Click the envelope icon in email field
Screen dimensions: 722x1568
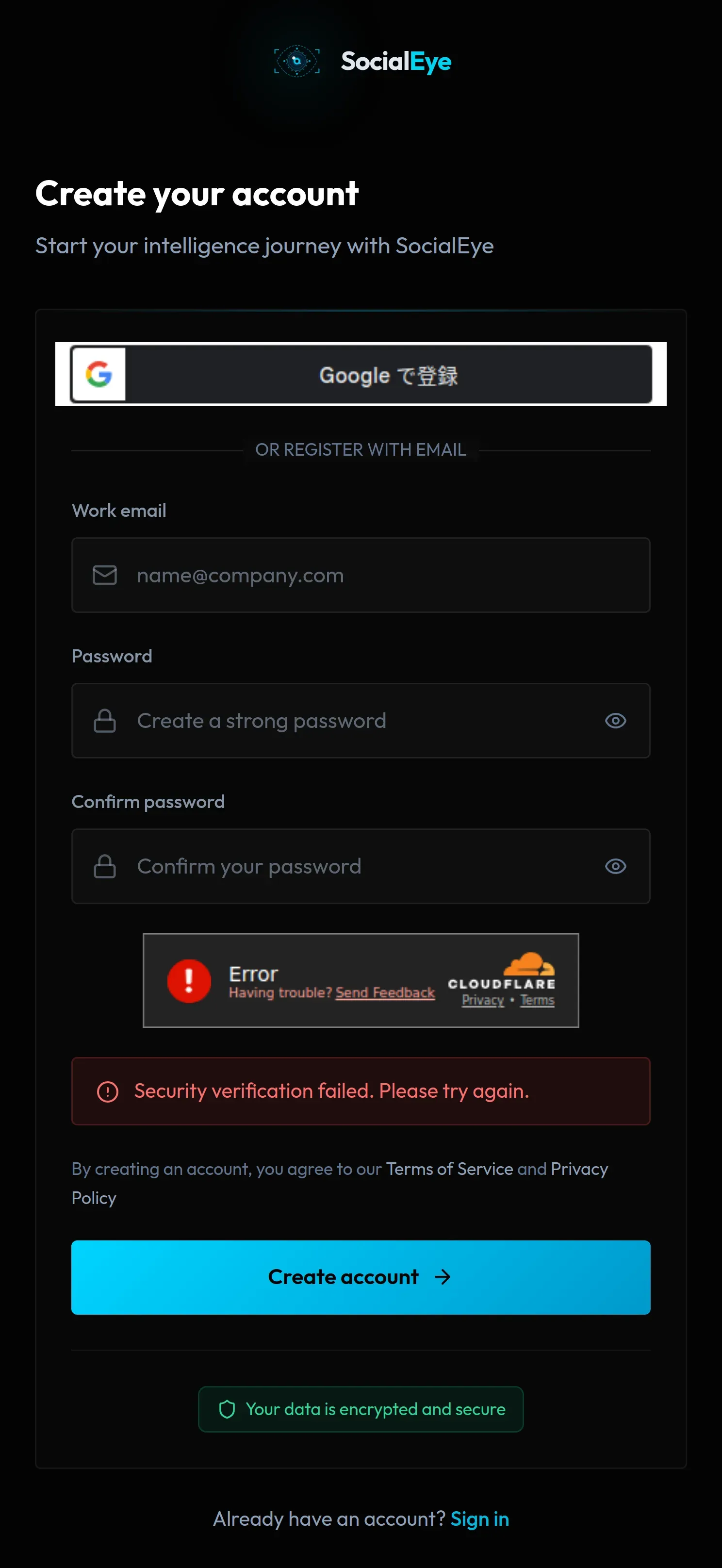point(105,575)
